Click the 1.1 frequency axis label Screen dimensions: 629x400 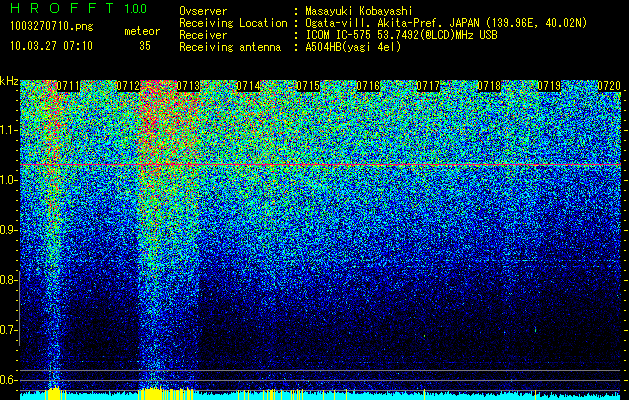coord(9,130)
